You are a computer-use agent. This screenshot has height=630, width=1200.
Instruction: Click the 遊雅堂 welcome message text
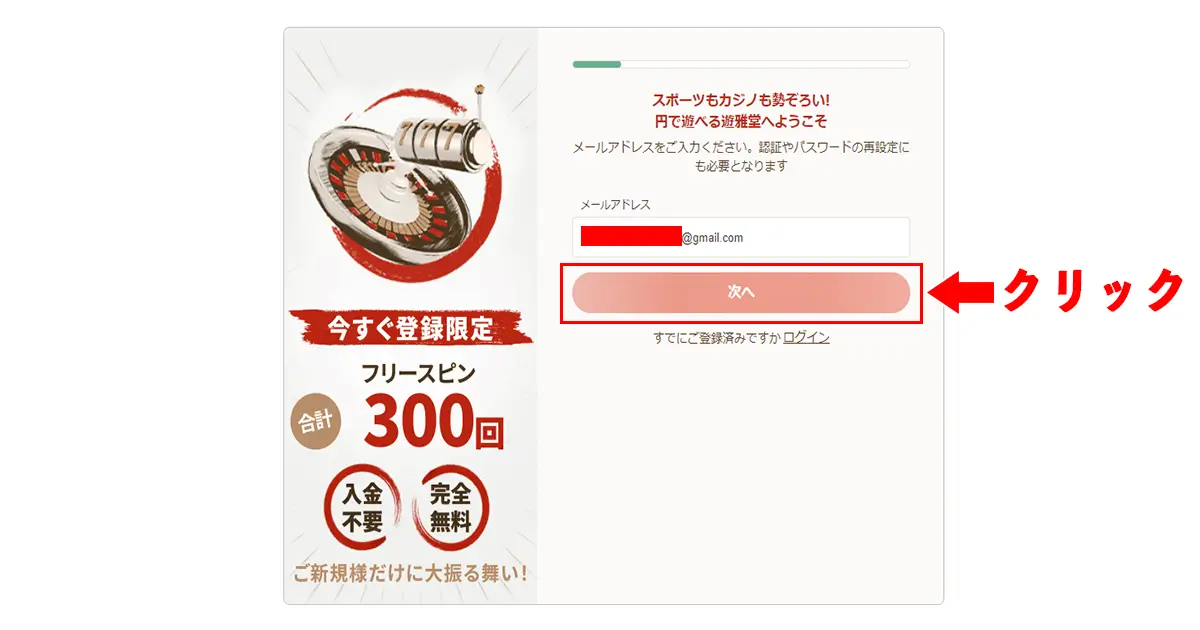[740, 108]
